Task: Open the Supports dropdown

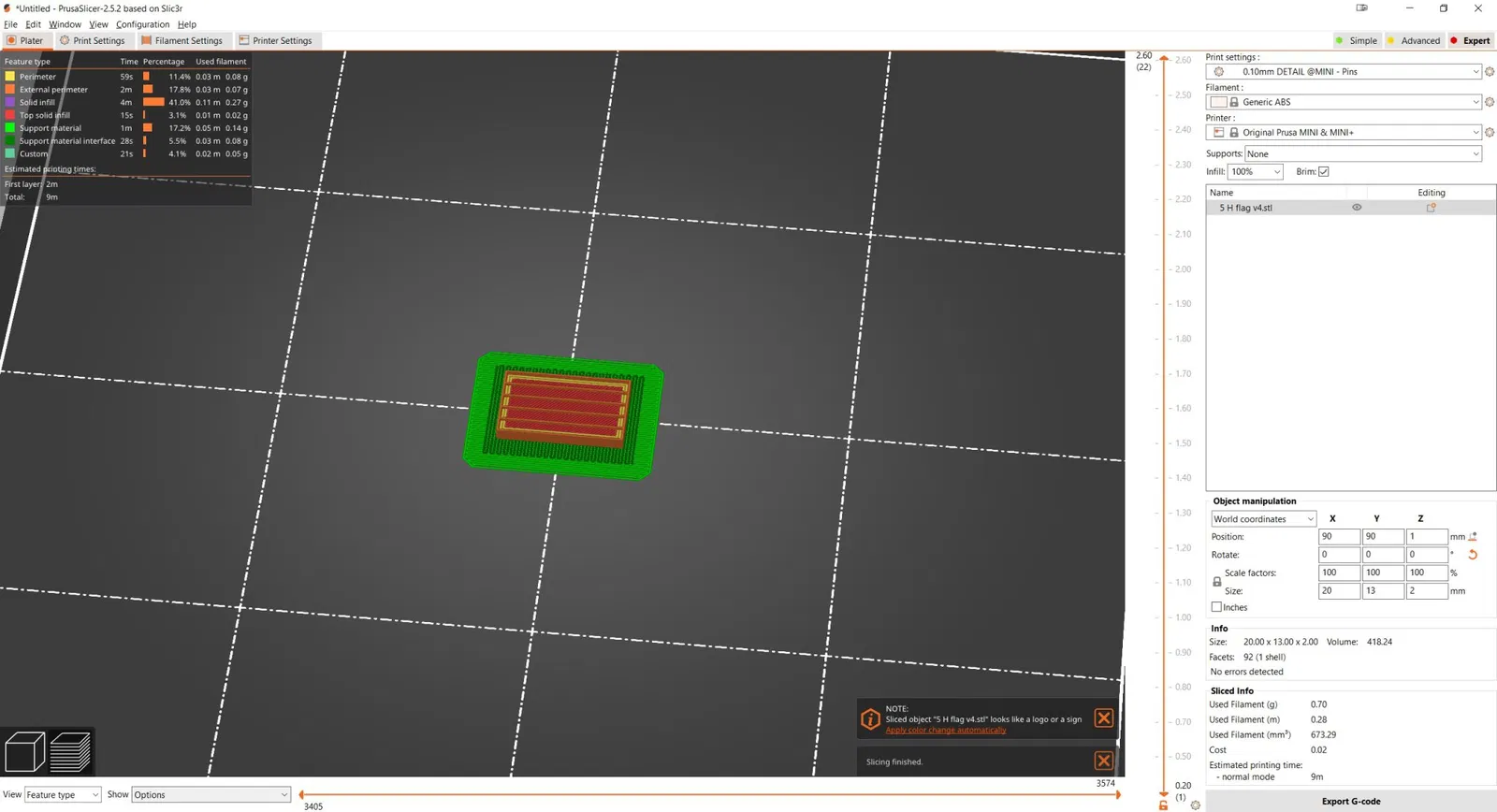Action: 1363,154
